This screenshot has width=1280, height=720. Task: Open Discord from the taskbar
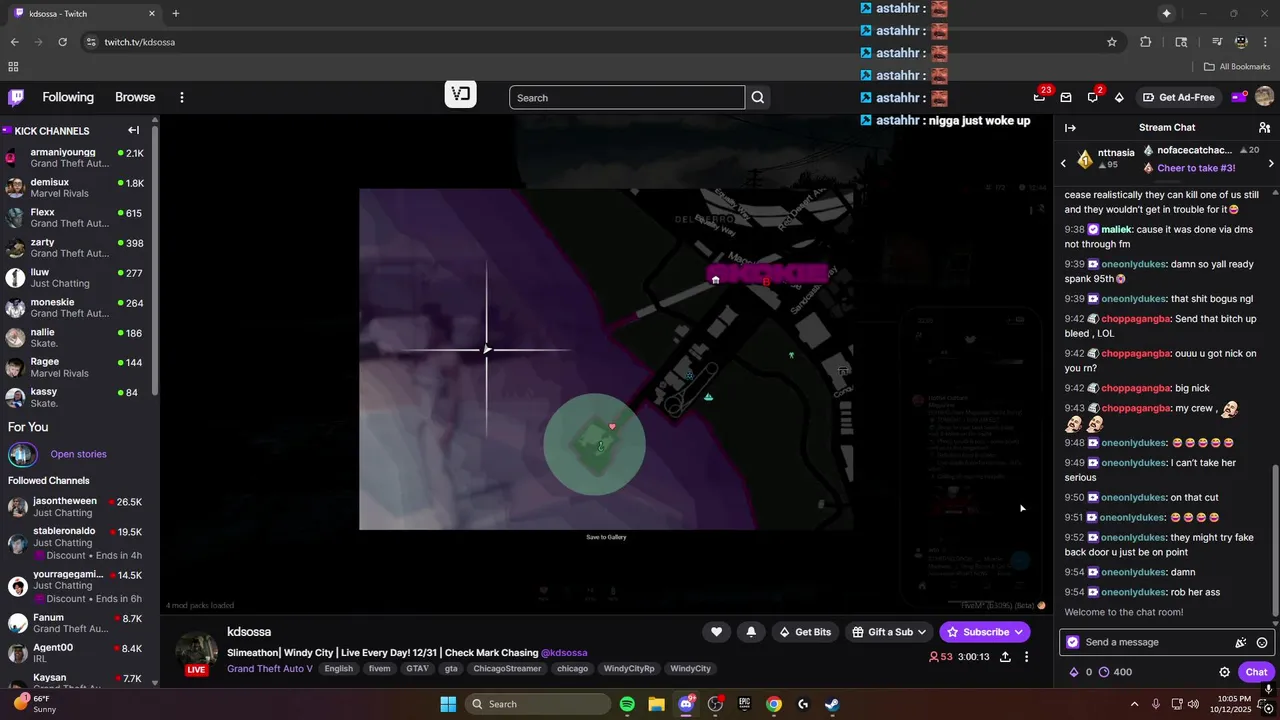[x=686, y=704]
